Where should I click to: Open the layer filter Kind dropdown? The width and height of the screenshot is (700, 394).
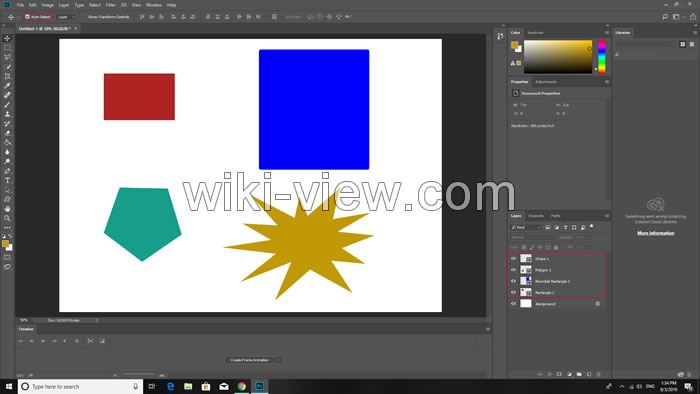(526, 228)
